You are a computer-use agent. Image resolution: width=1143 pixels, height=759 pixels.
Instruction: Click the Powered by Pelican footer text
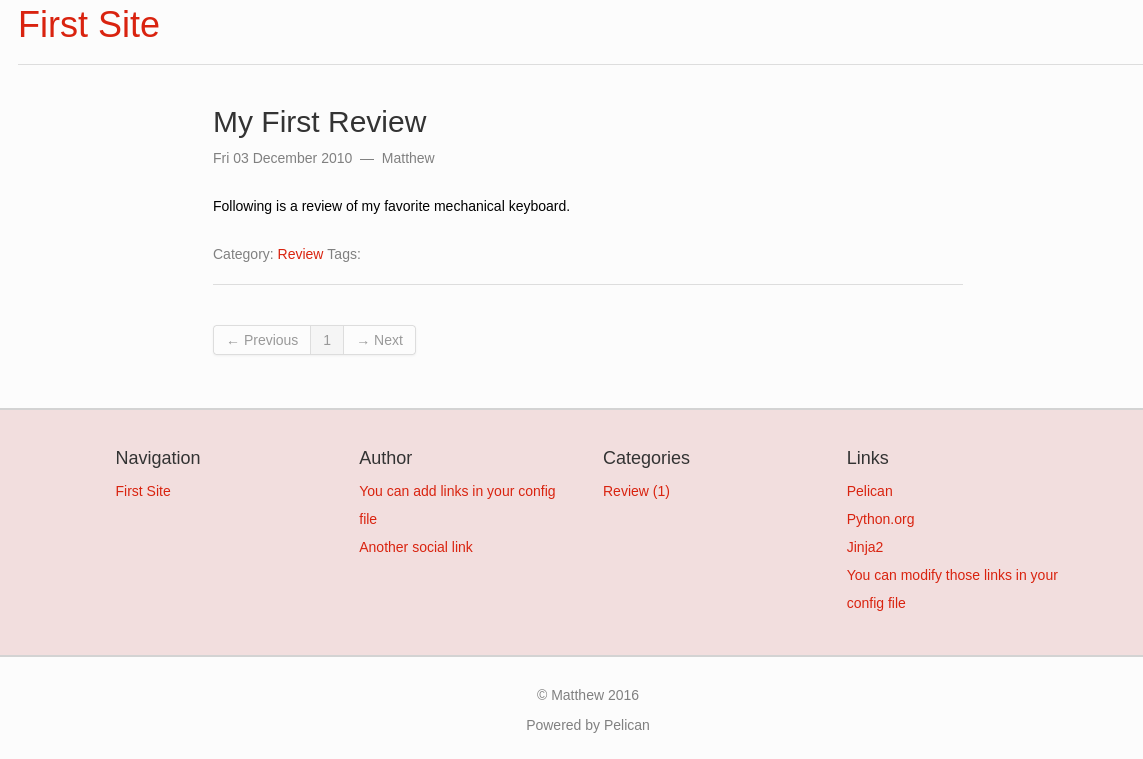click(x=588, y=725)
